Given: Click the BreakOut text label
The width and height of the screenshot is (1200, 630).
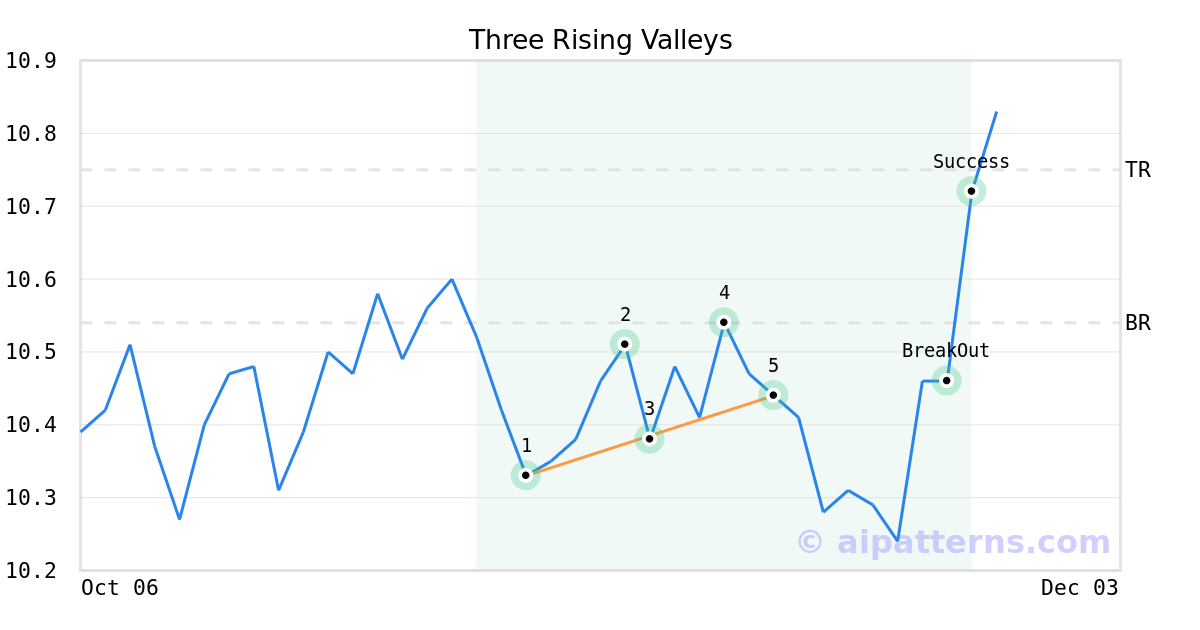Looking at the screenshot, I should 946,351.
